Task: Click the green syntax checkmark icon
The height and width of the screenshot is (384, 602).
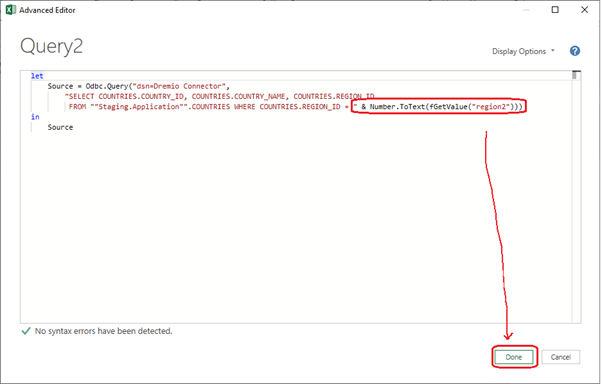Action: pyautogui.click(x=26, y=331)
